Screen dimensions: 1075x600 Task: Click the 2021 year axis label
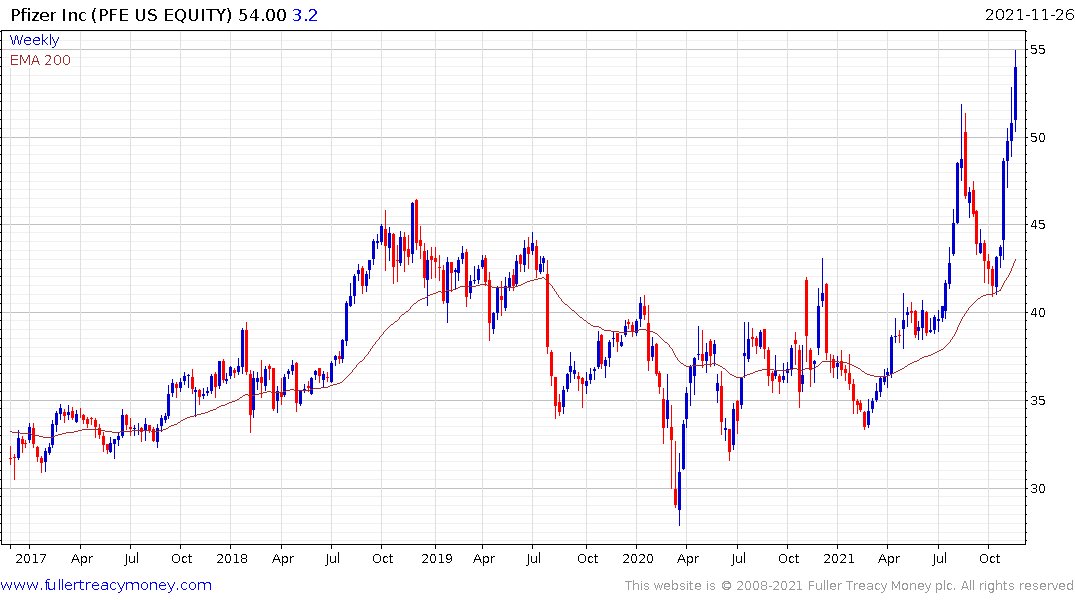pyautogui.click(x=839, y=558)
